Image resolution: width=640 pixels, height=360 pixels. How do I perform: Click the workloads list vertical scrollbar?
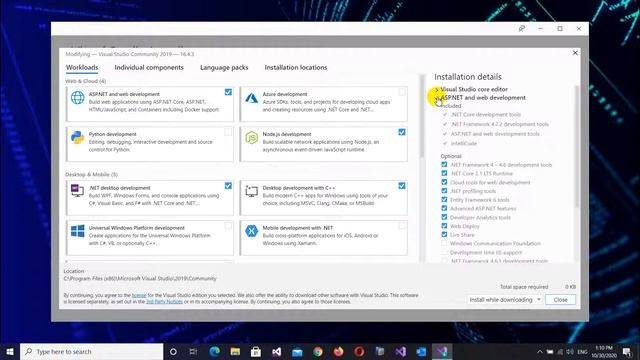(x=422, y=116)
